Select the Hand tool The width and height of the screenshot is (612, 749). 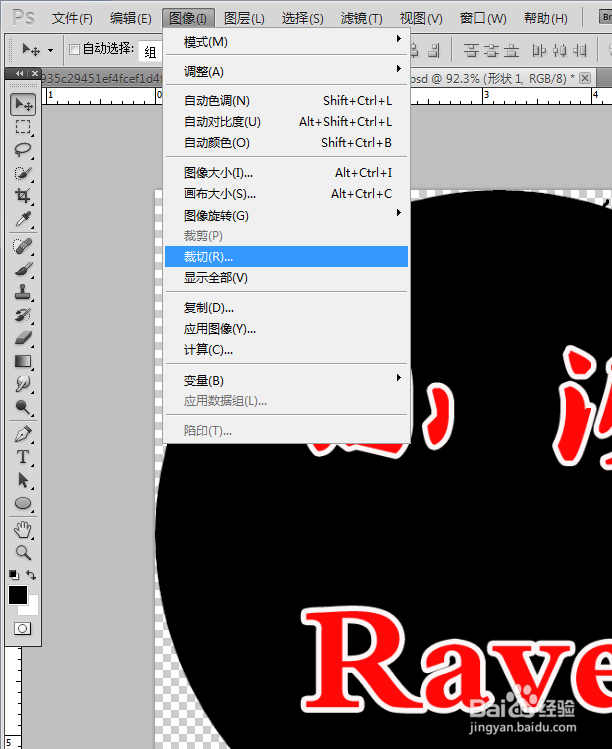click(23, 530)
